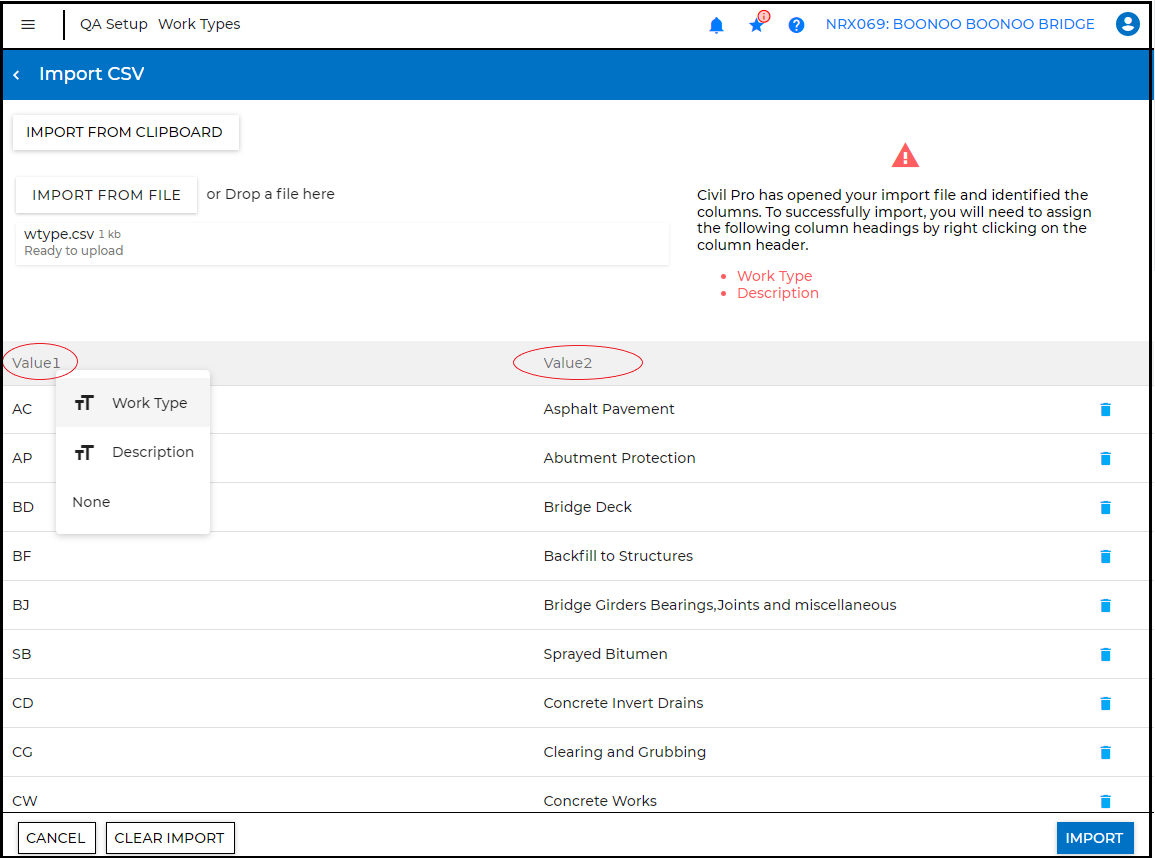Image resolution: width=1155 pixels, height=858 pixels.
Task: Click the 'AP' code cell
Action: click(x=22, y=458)
